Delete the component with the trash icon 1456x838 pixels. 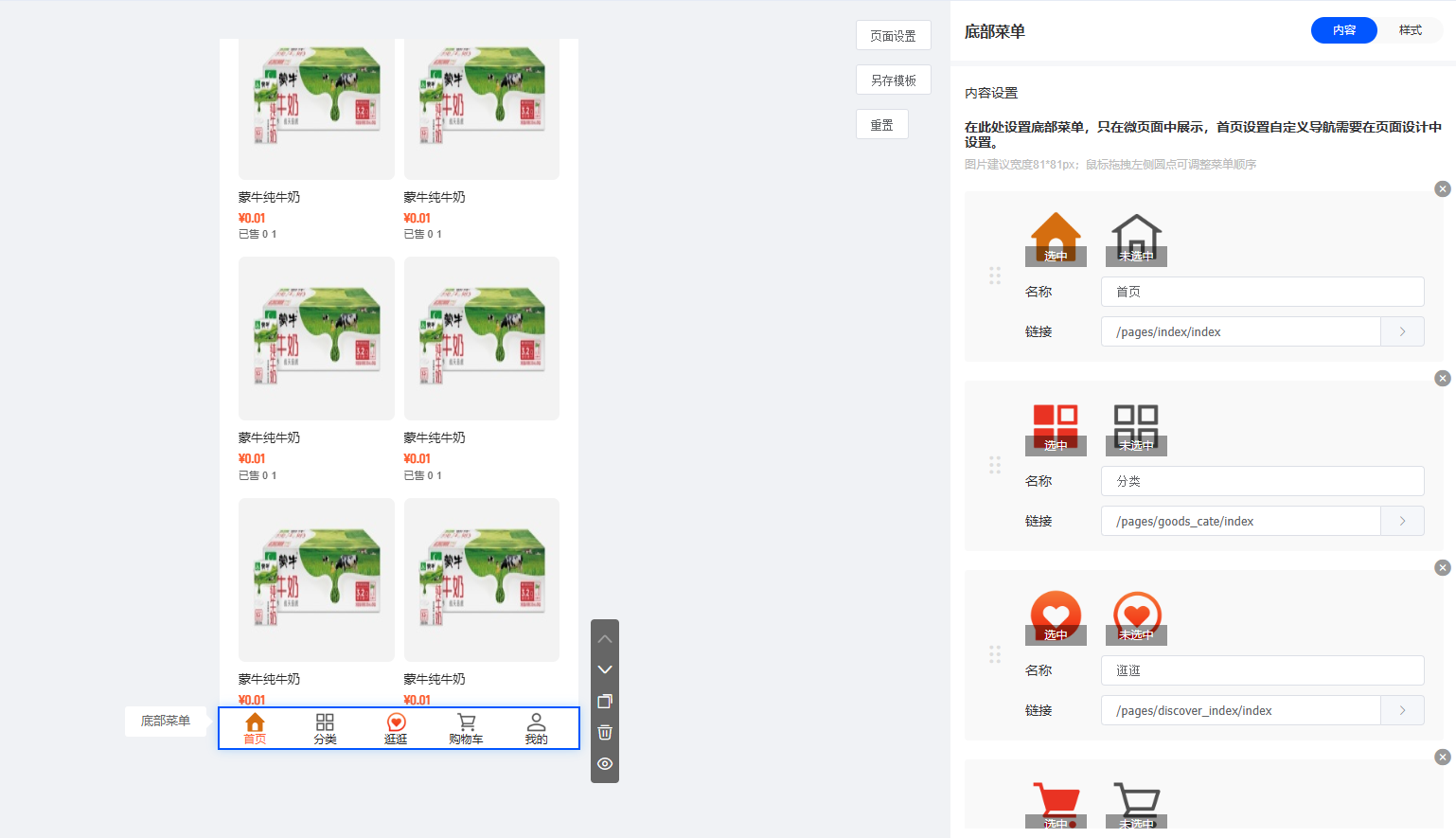pos(605,732)
